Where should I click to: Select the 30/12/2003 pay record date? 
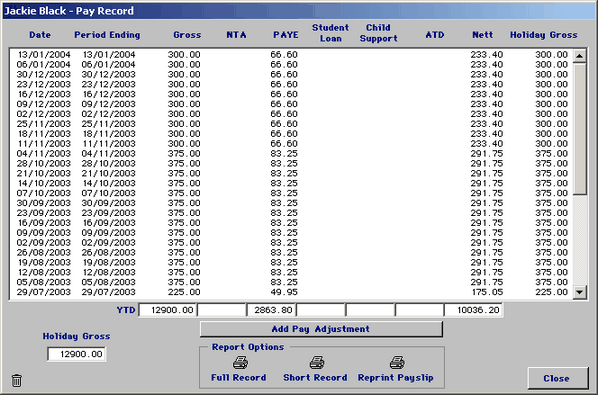pos(44,74)
